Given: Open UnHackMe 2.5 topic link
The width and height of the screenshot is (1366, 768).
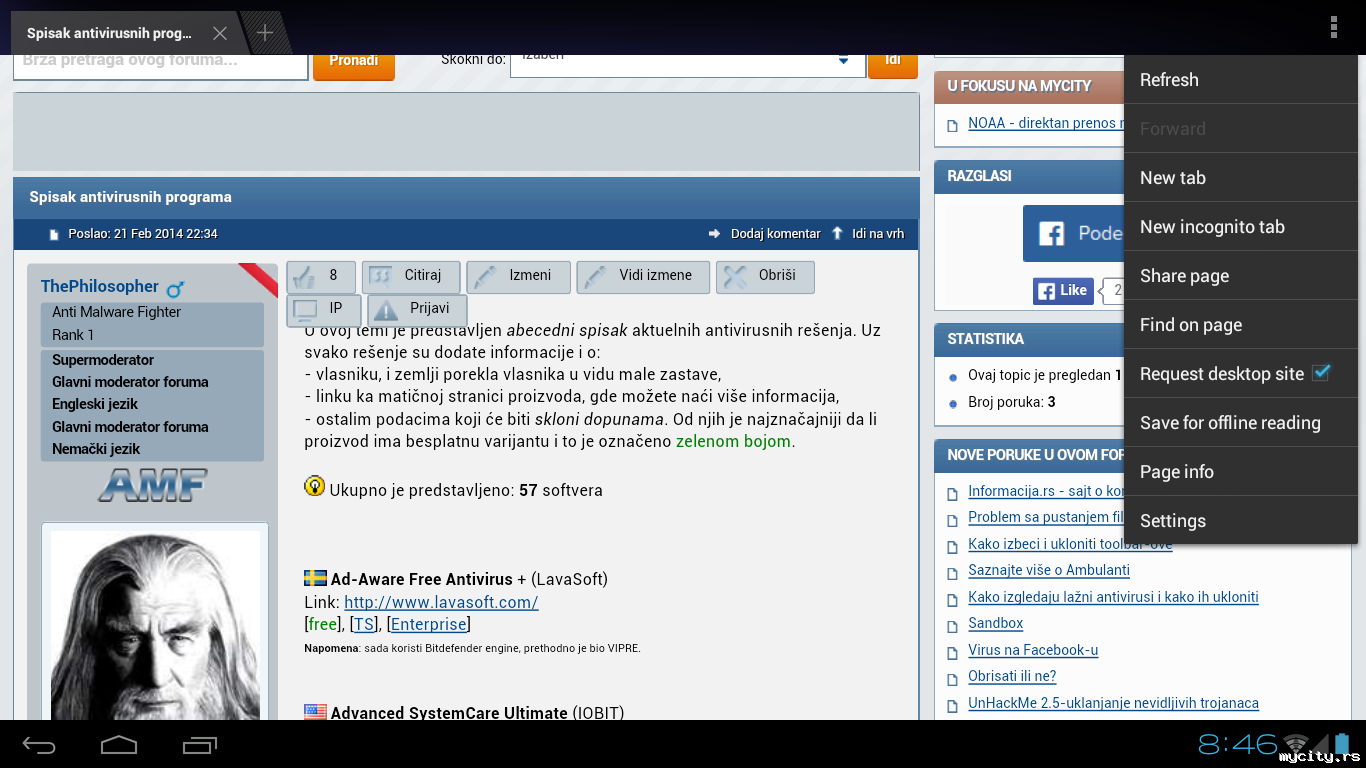Looking at the screenshot, I should (1113, 703).
